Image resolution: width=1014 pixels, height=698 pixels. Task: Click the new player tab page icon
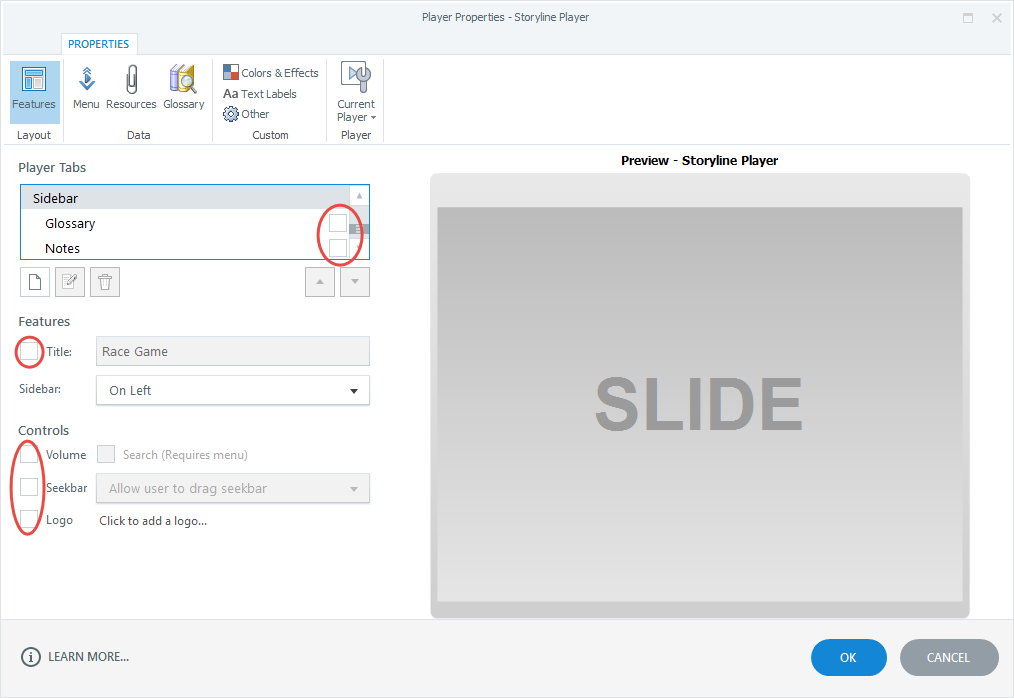(x=34, y=282)
